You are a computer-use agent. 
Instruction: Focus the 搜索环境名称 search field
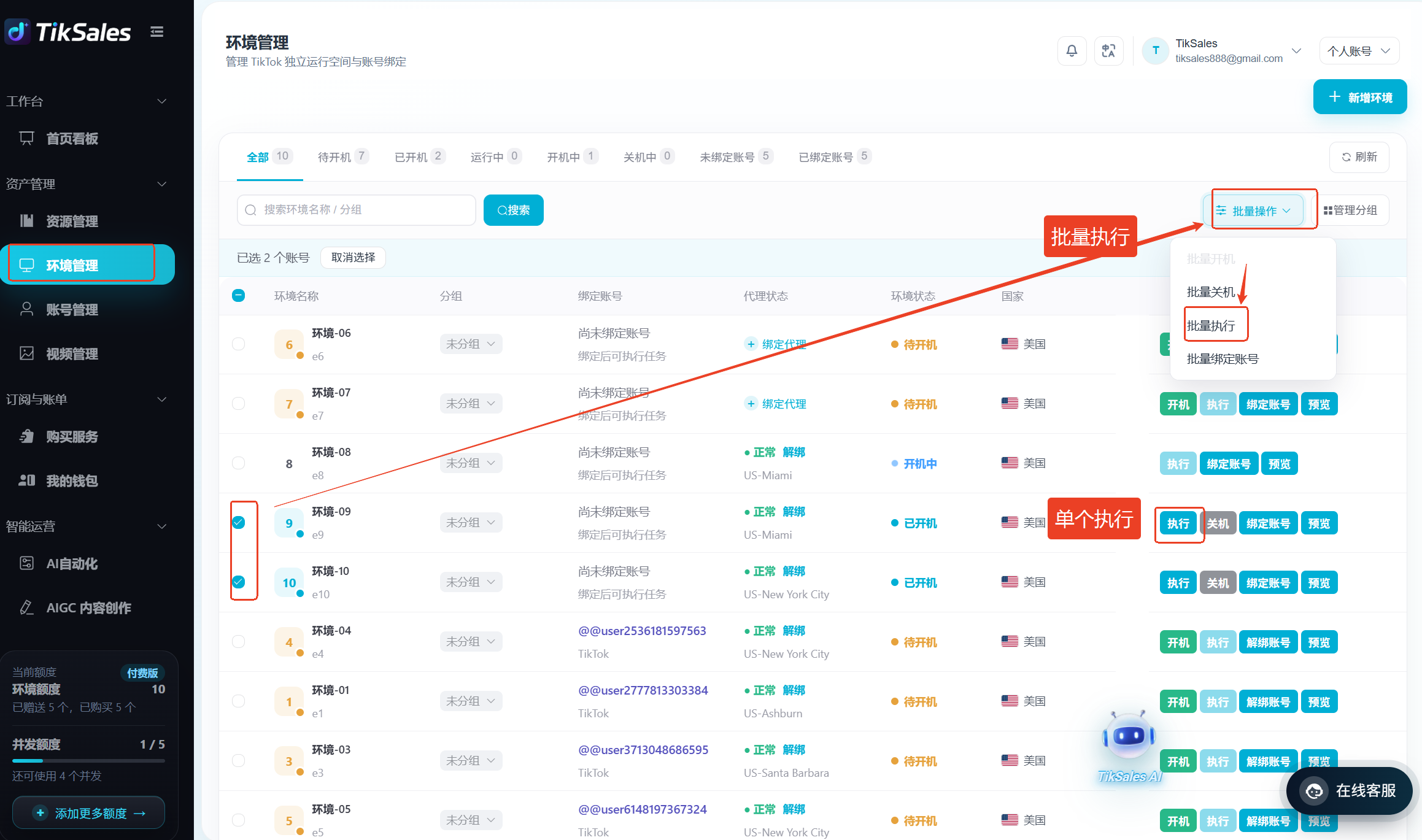tap(357, 210)
